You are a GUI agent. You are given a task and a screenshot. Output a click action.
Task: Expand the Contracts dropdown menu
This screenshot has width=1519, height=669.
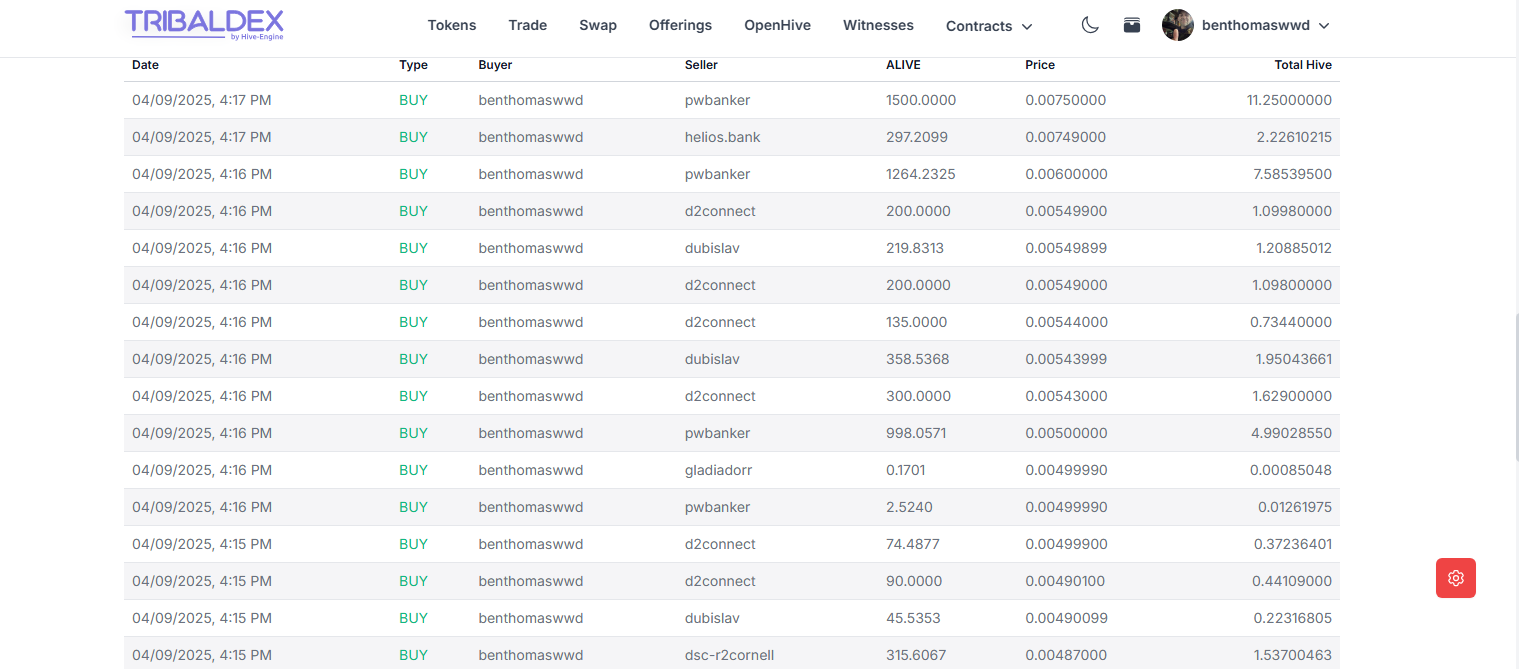point(989,26)
